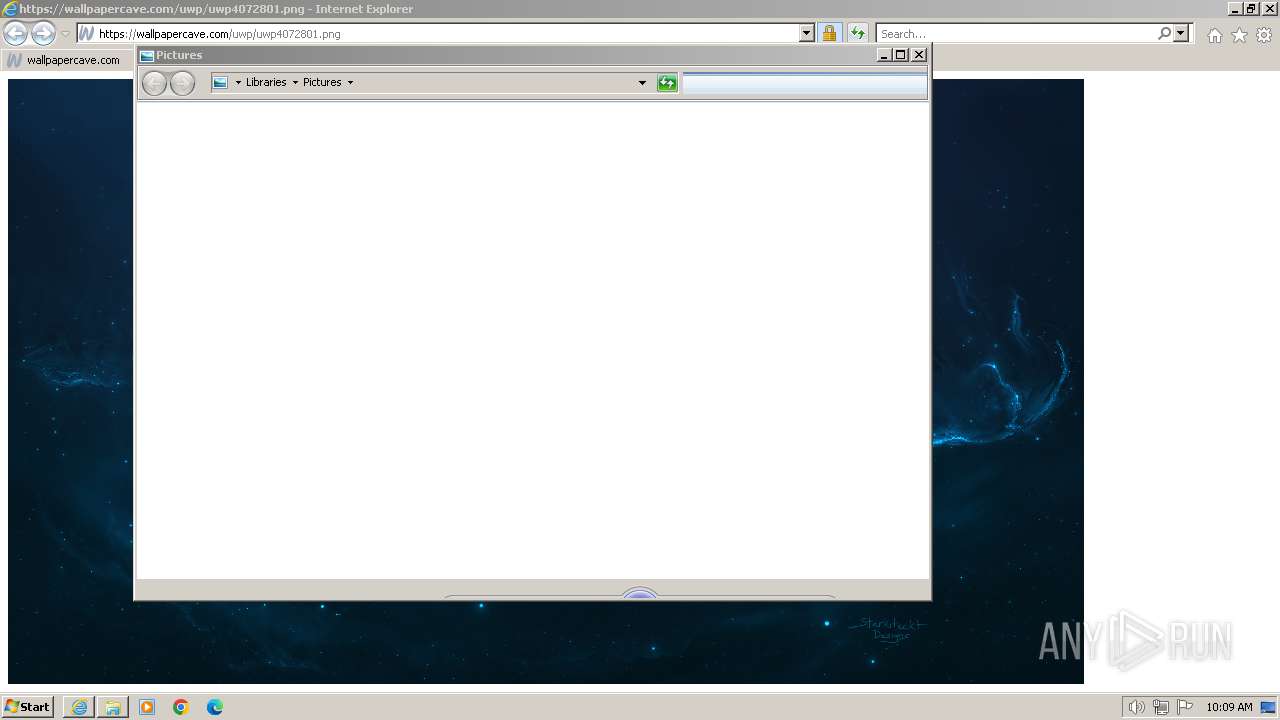The height and width of the screenshot is (720, 1280).
Task: Click Show desktop icon beside the clock
Action: pos(1267,707)
